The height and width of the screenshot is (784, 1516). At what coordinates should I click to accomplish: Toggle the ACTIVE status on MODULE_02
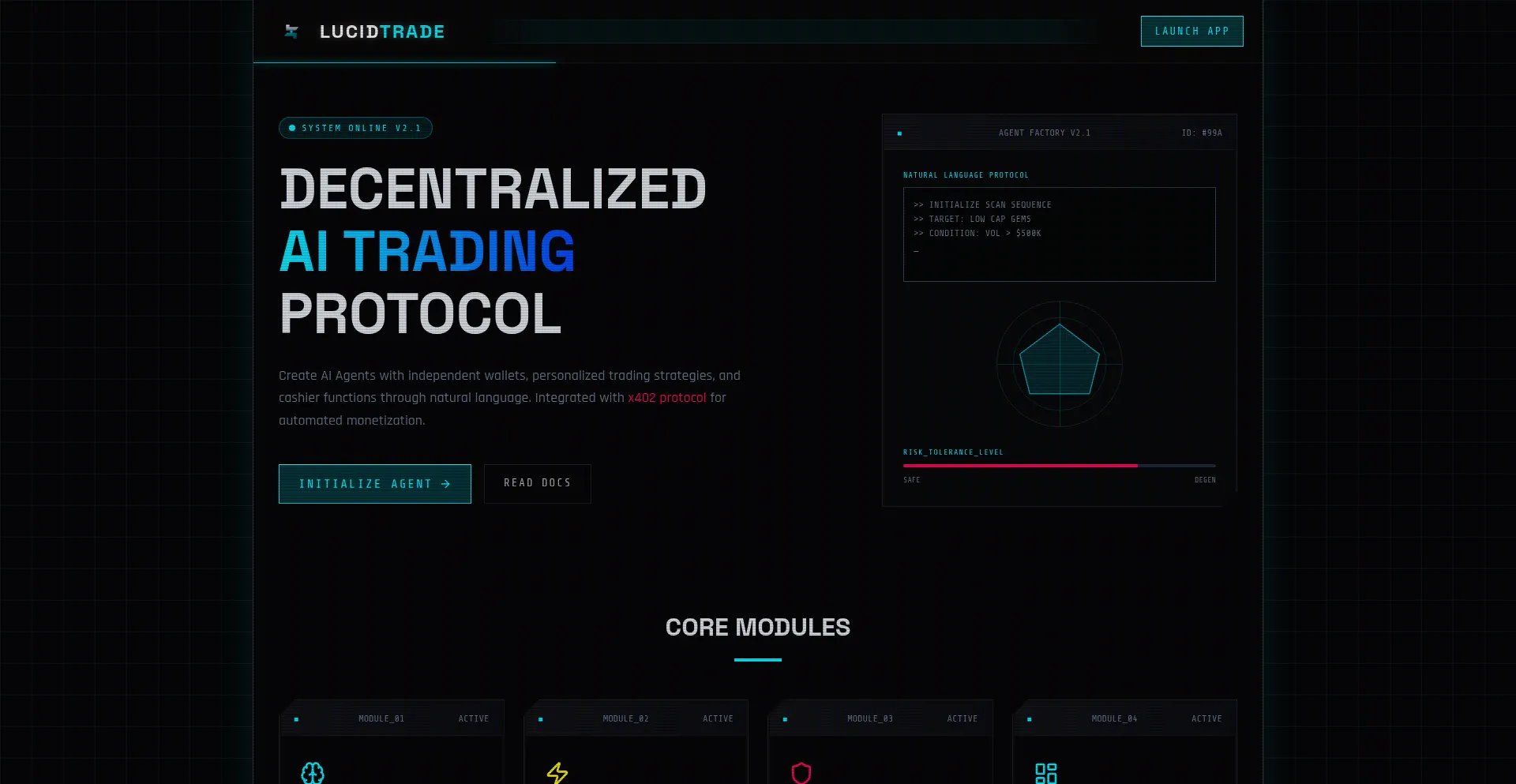(x=718, y=718)
